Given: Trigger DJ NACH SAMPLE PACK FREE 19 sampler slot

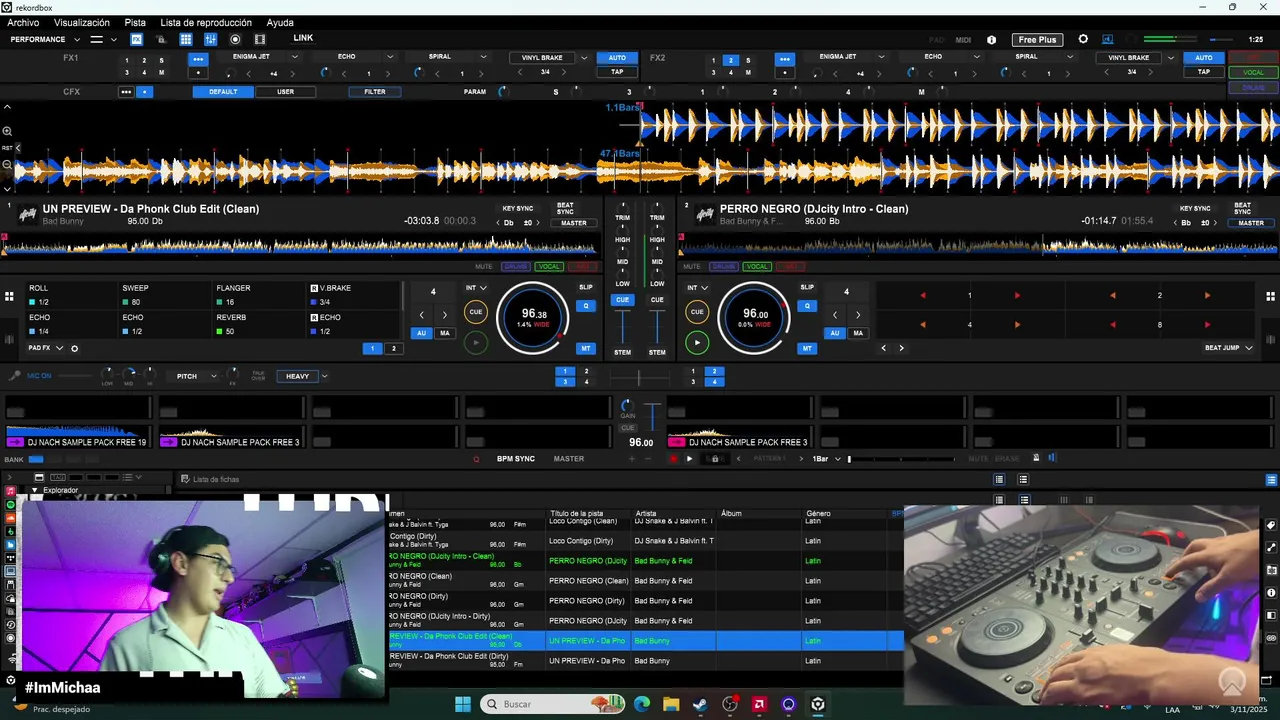Looking at the screenshot, I should click(77, 436).
